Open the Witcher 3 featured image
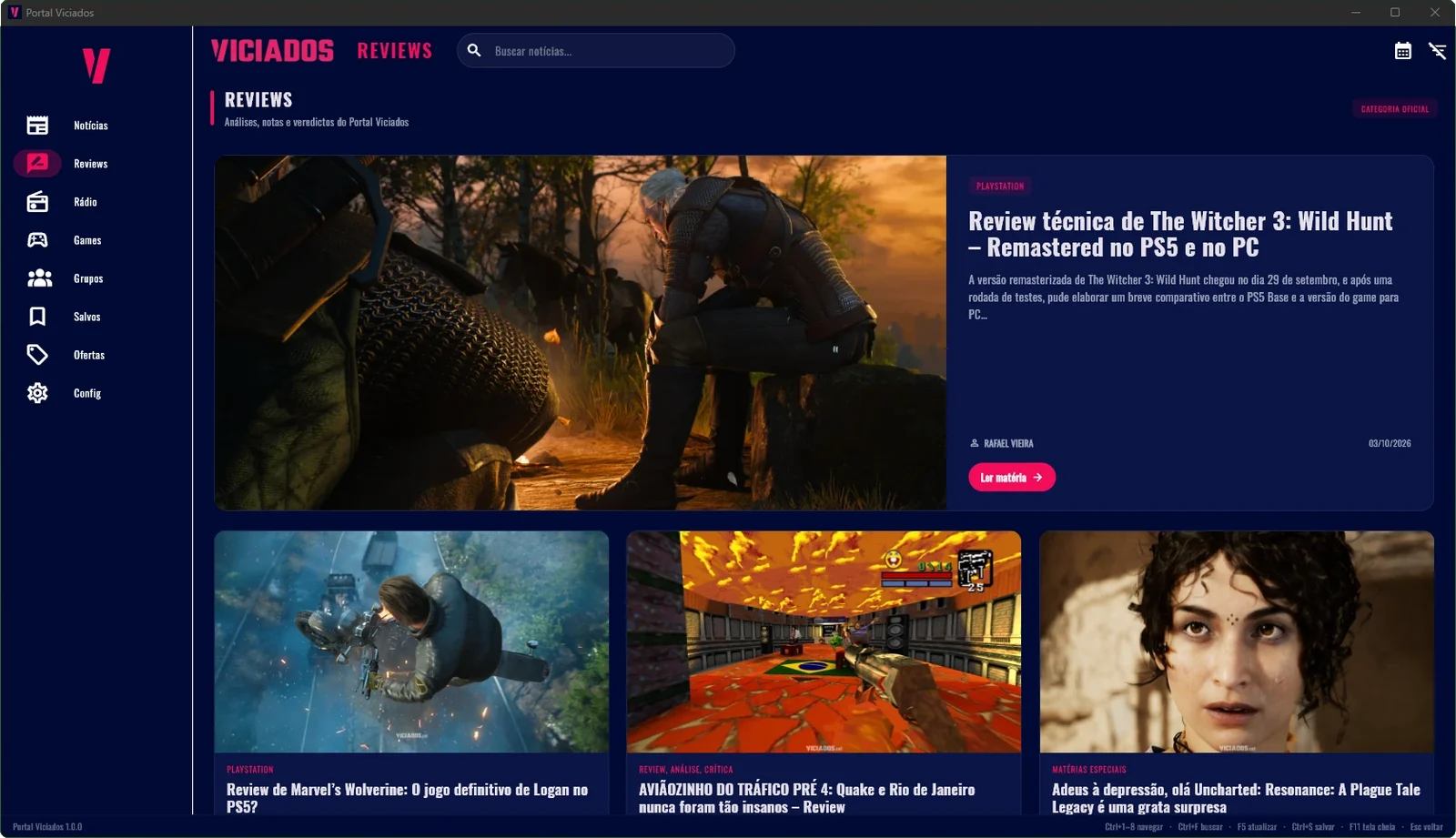The height and width of the screenshot is (838, 1456). [581, 333]
